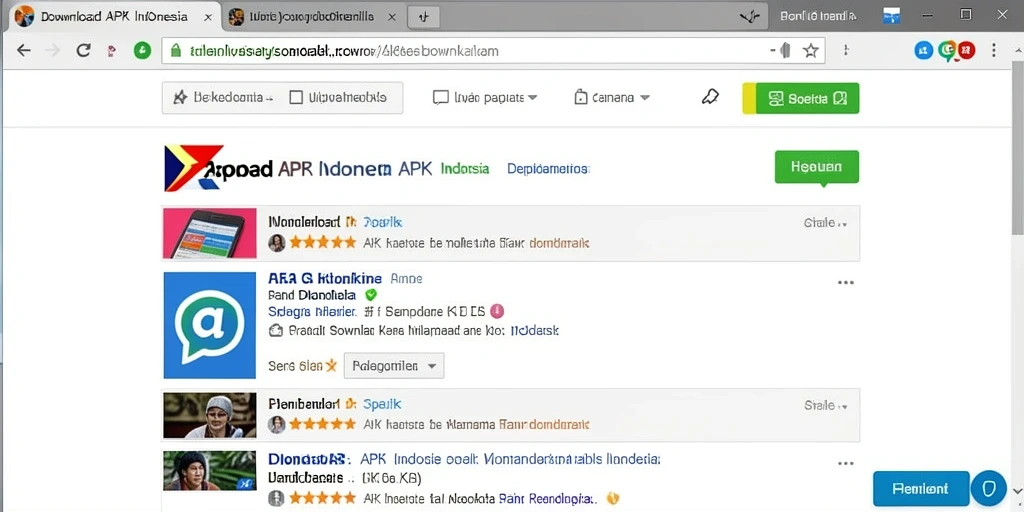Click the avatar icon in first row
This screenshot has height=512, width=1024.
(x=277, y=243)
